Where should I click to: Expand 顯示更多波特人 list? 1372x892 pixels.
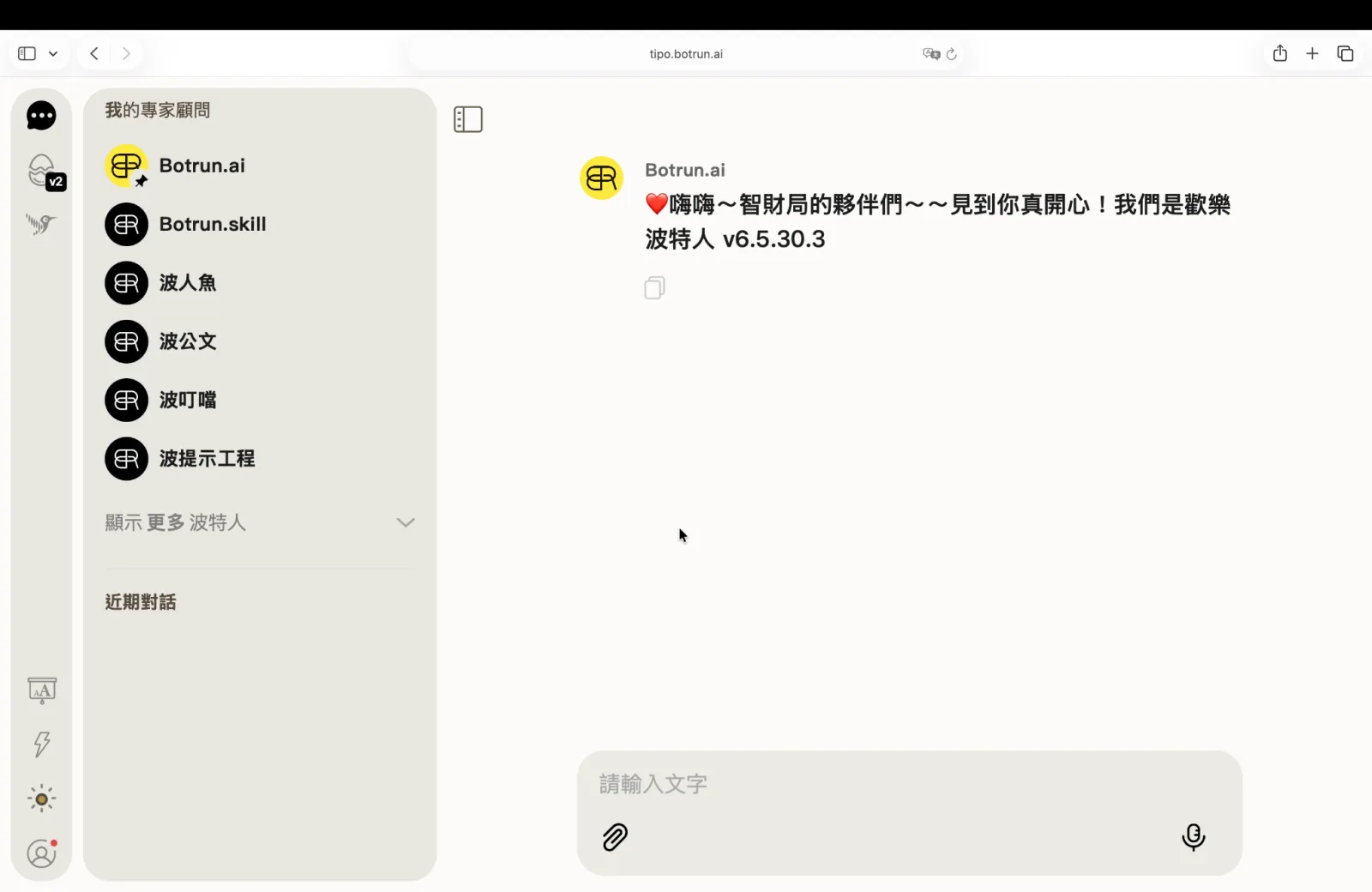(260, 522)
